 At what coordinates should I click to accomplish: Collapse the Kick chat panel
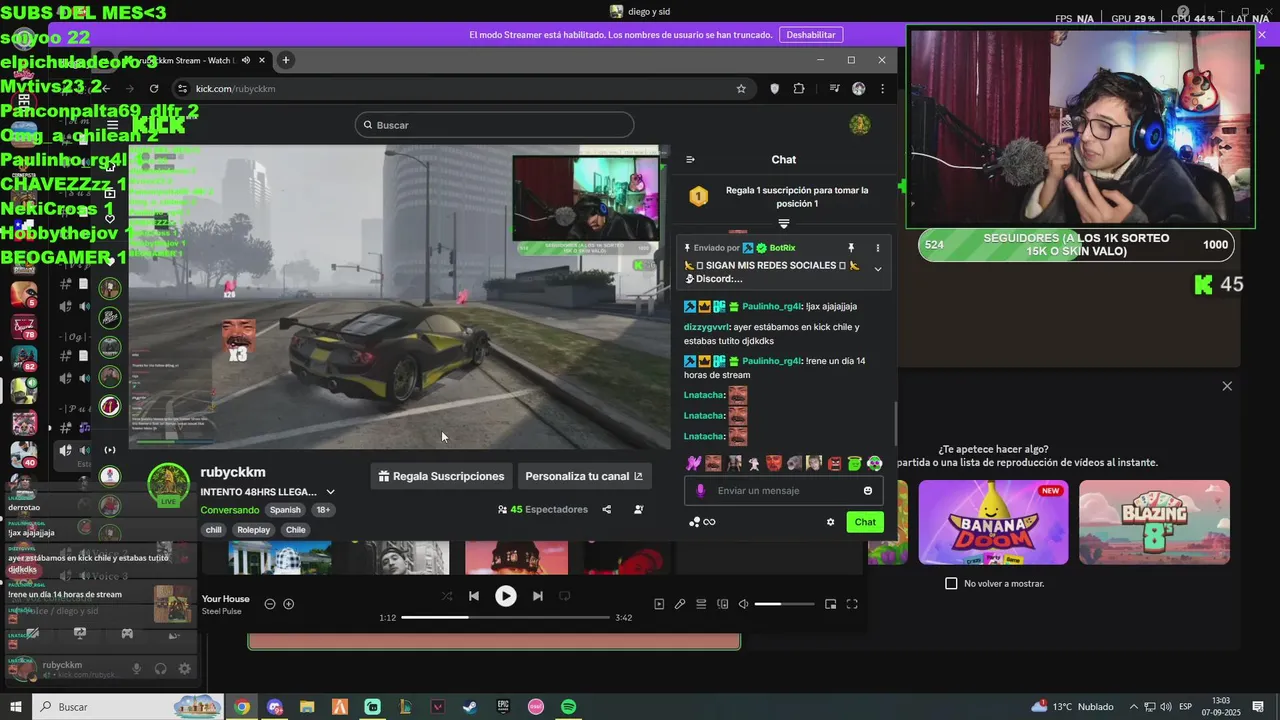click(690, 159)
